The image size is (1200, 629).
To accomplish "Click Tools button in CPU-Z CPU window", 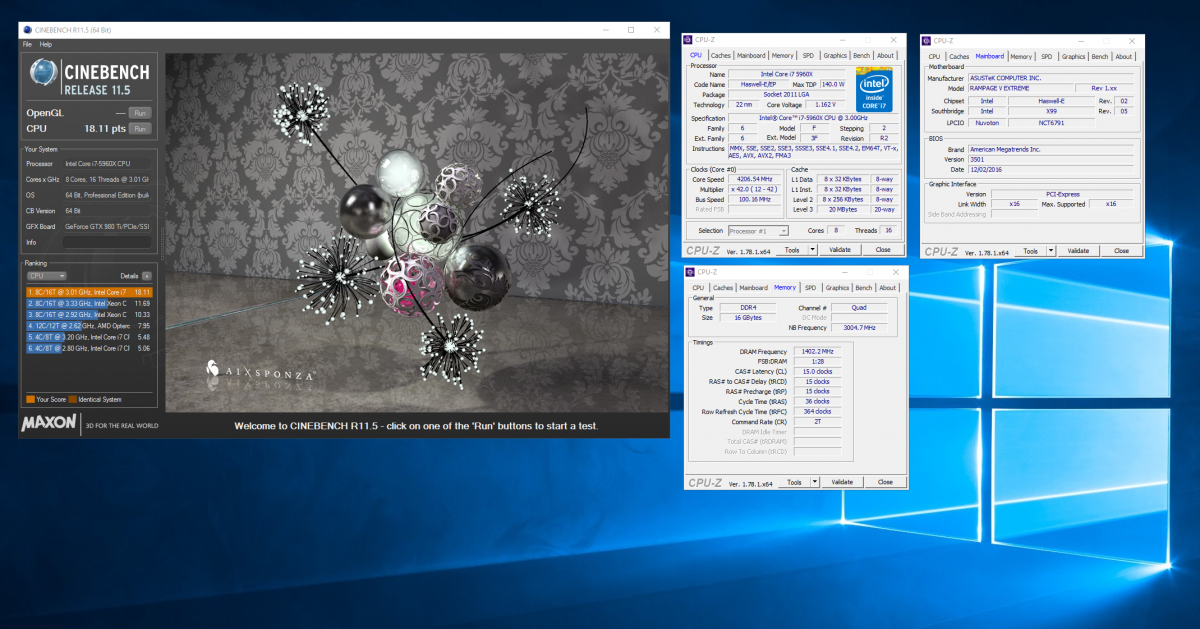I will 791,250.
